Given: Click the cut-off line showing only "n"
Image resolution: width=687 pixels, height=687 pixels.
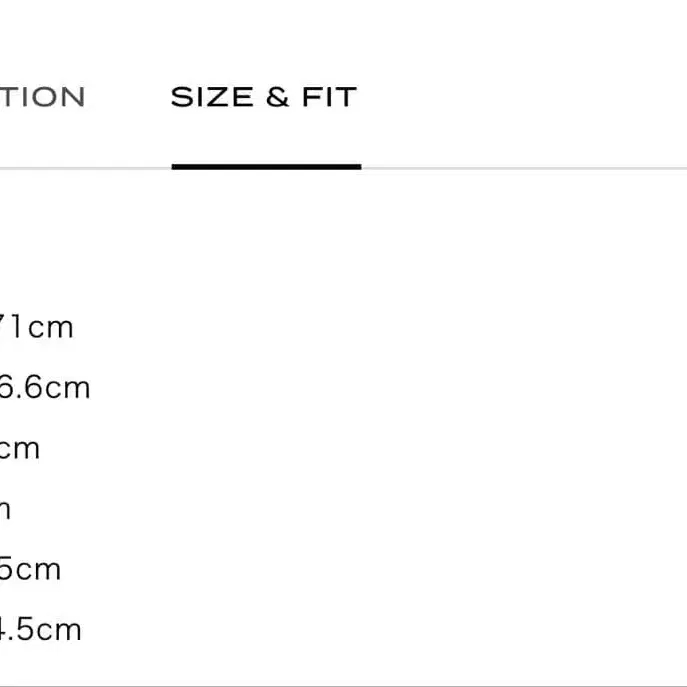Looking at the screenshot, I should pyautogui.click(x=5, y=509).
